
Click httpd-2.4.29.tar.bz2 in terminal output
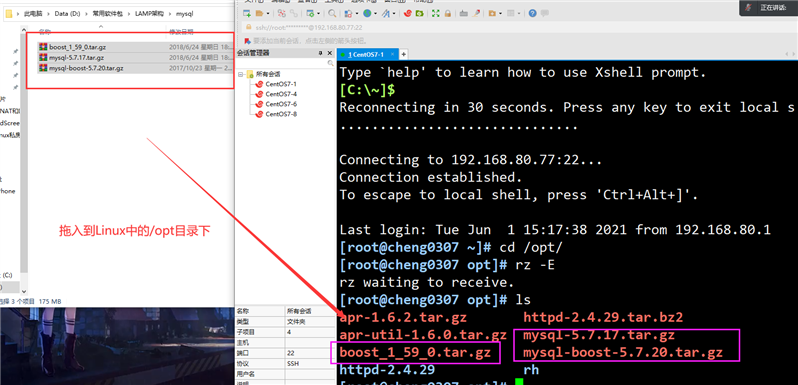[x=603, y=318]
